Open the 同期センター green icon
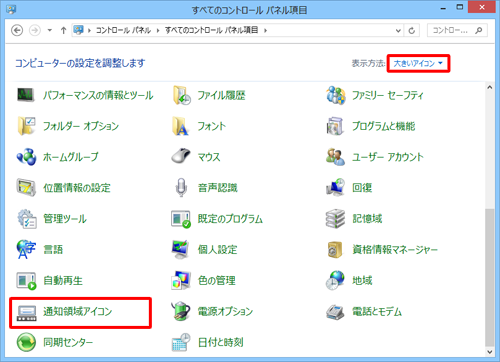Image resolution: width=500 pixels, height=362 pixels. tap(26, 342)
